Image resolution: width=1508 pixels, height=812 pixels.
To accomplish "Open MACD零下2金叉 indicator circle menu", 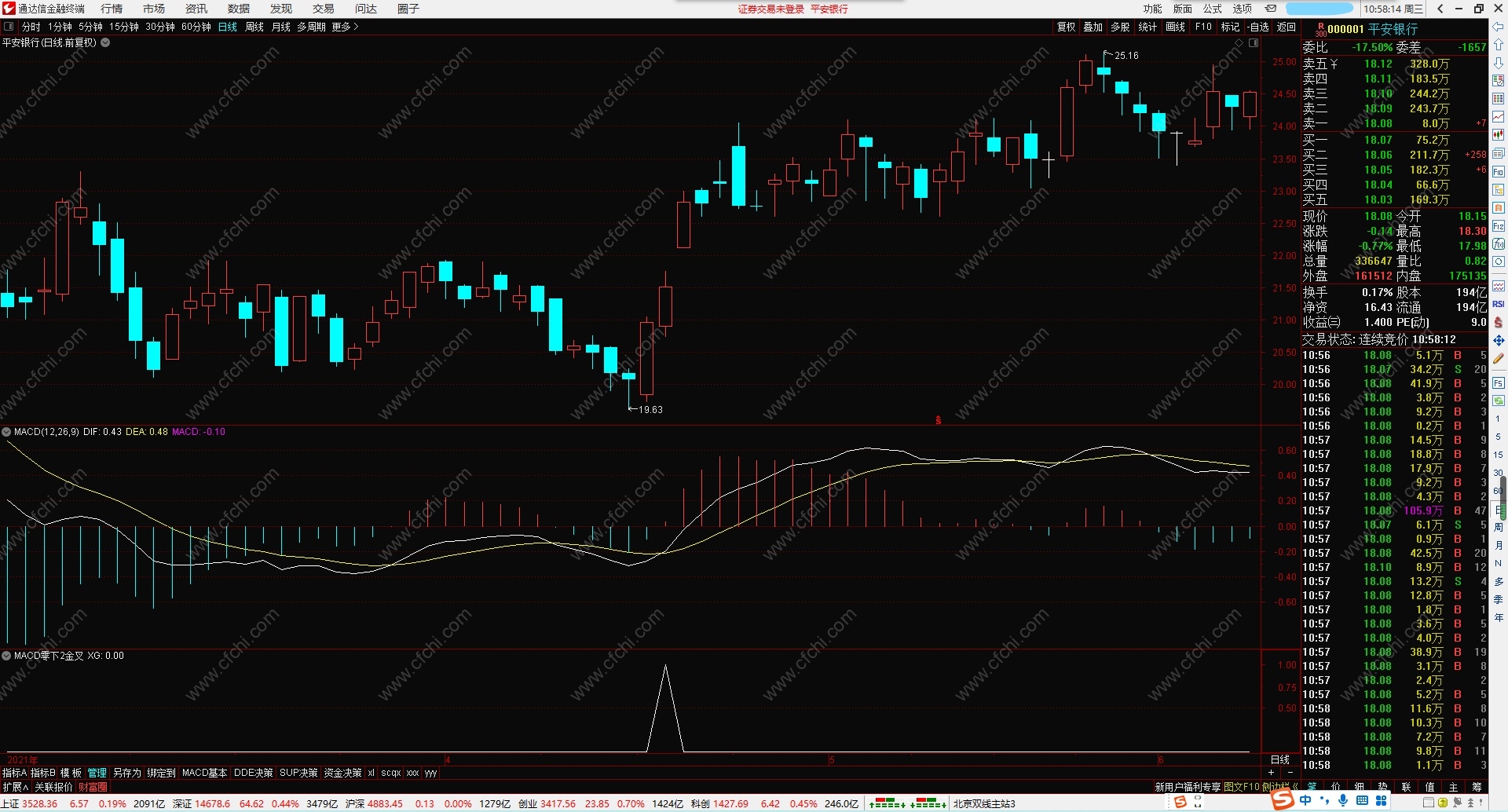I will coord(6,656).
